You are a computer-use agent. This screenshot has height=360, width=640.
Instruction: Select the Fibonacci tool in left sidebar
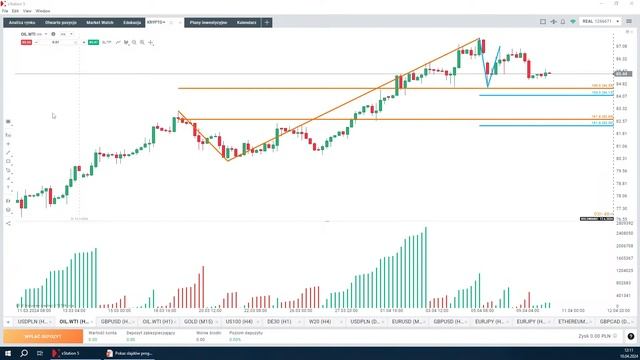8,135
